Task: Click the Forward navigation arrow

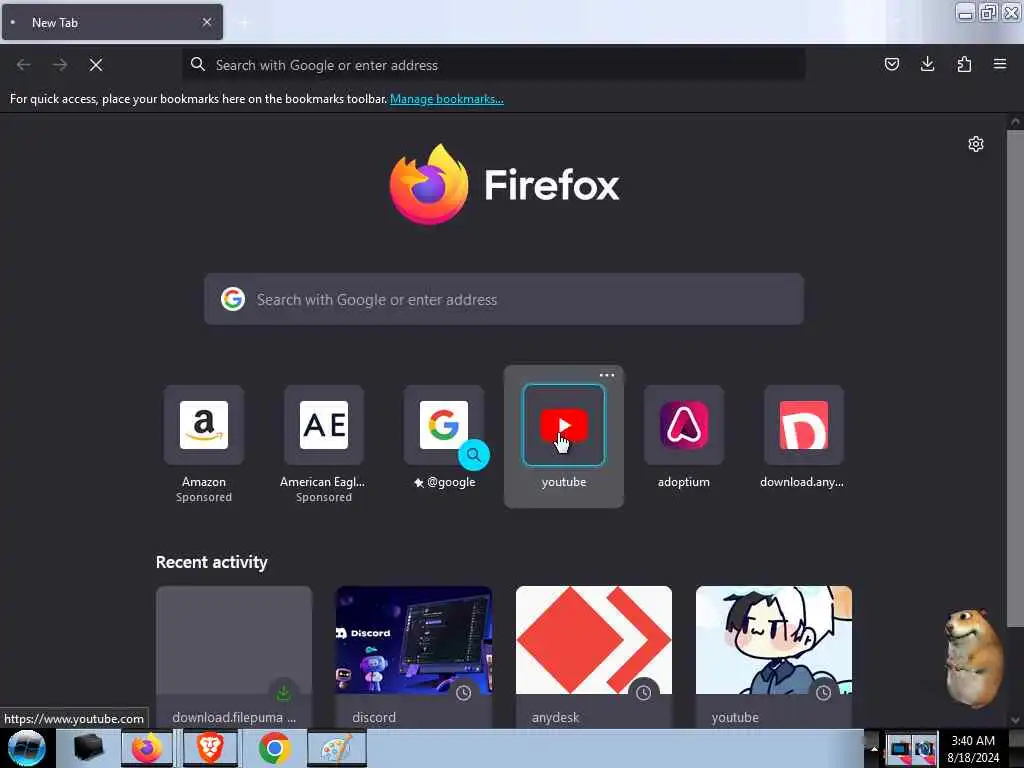Action: (x=60, y=65)
